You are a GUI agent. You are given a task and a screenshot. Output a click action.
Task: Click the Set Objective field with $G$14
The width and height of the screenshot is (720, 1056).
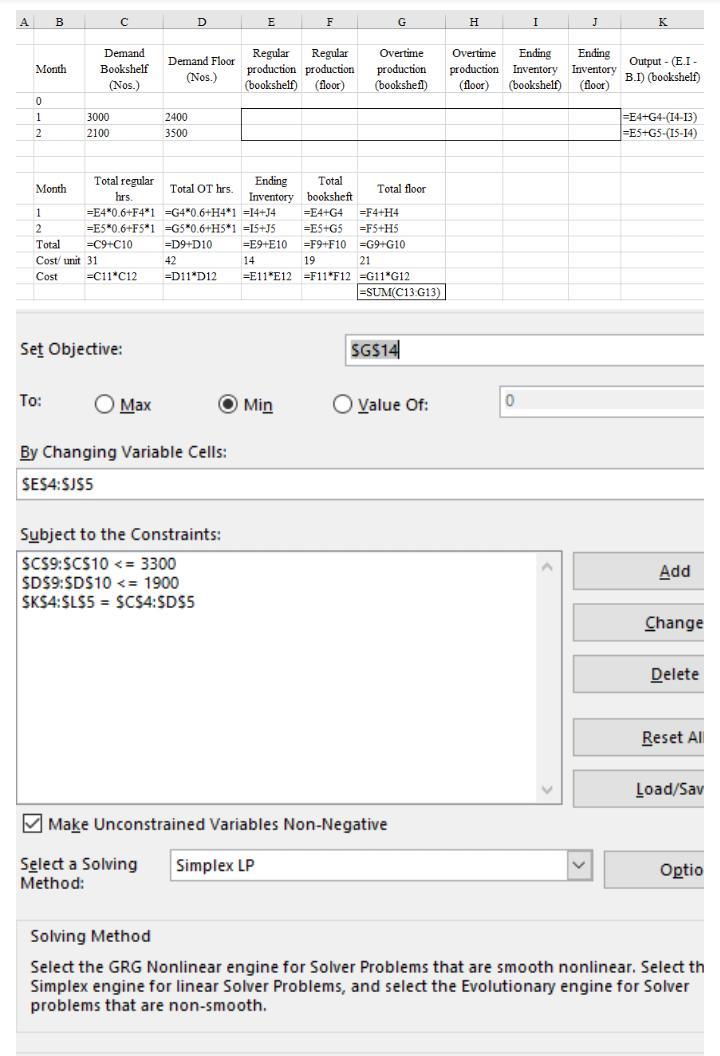click(524, 350)
